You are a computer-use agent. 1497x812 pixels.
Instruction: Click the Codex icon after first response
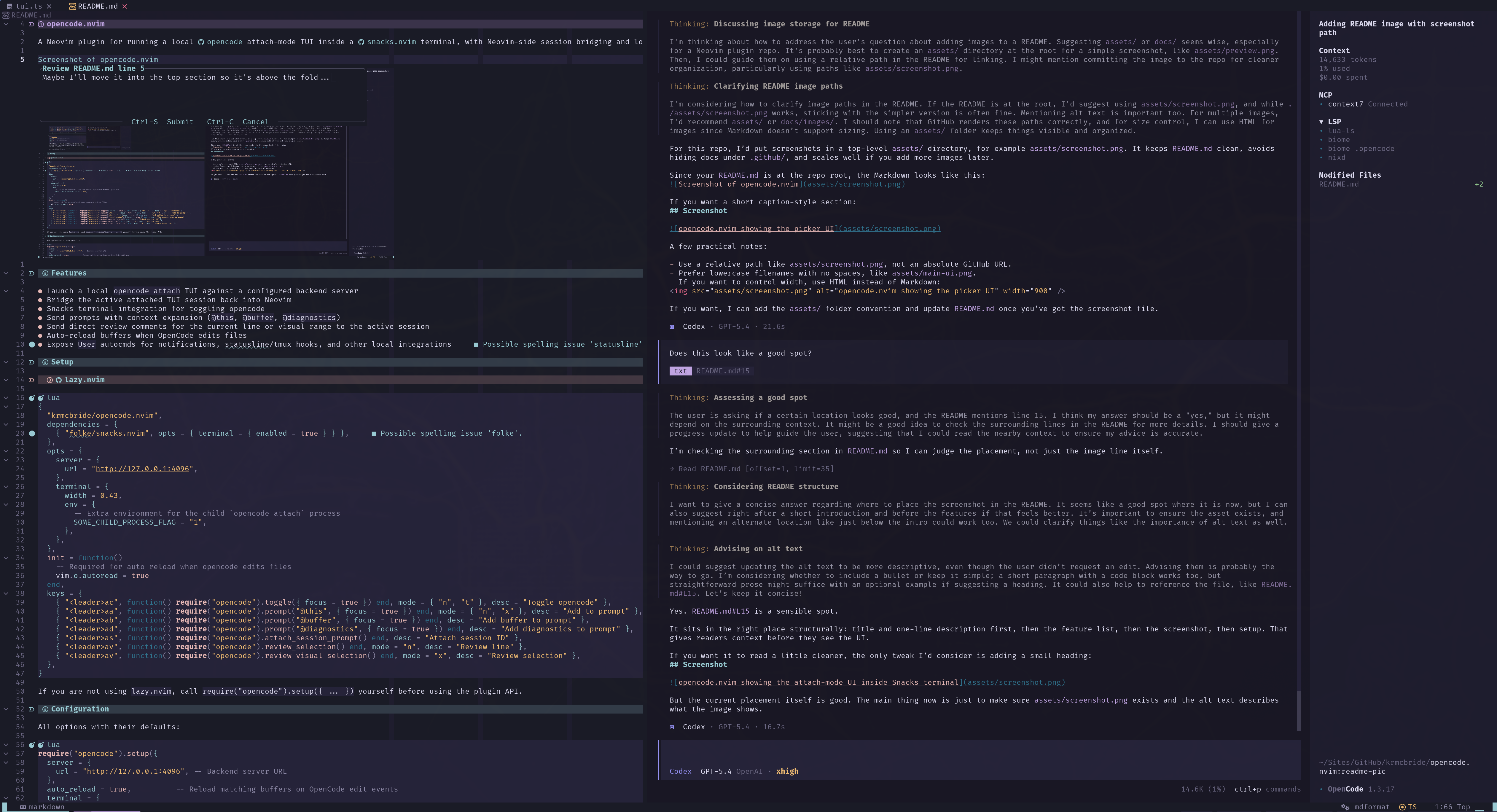pos(672,327)
